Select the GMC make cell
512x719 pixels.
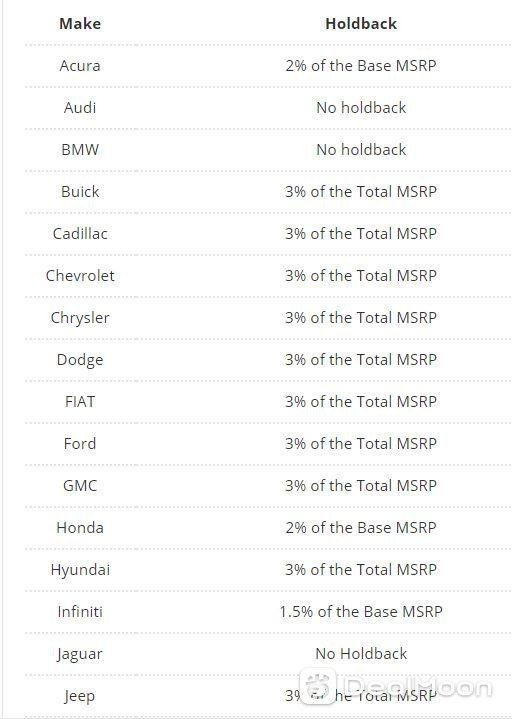[x=80, y=486]
